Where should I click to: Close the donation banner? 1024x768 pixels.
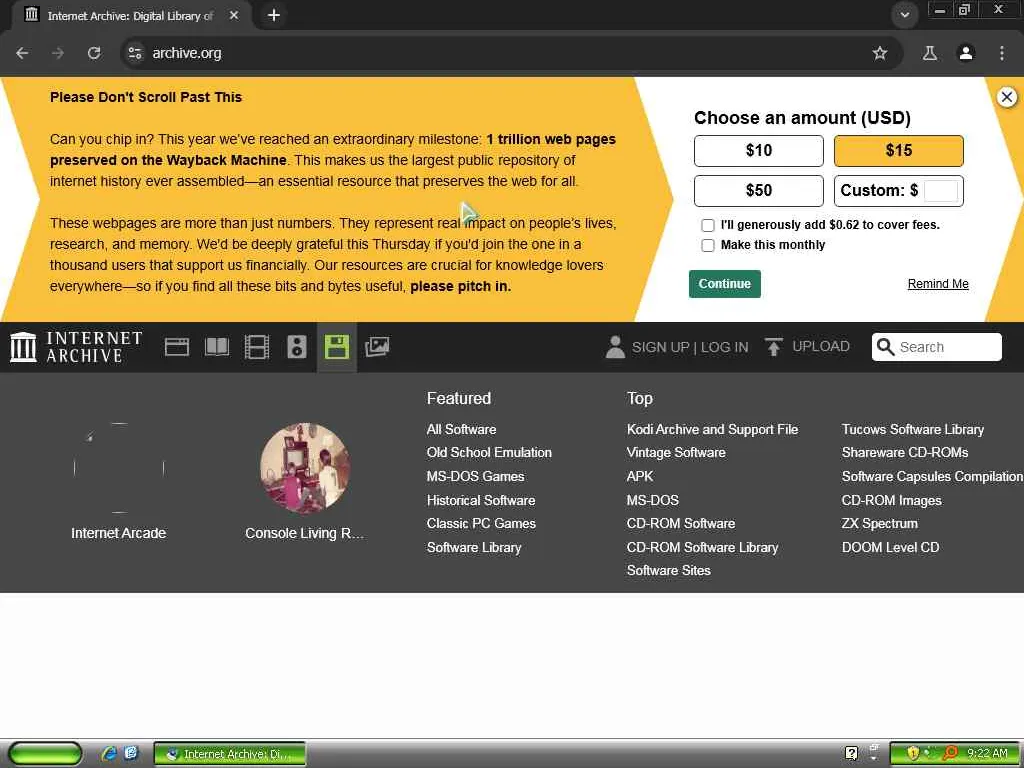(1006, 97)
